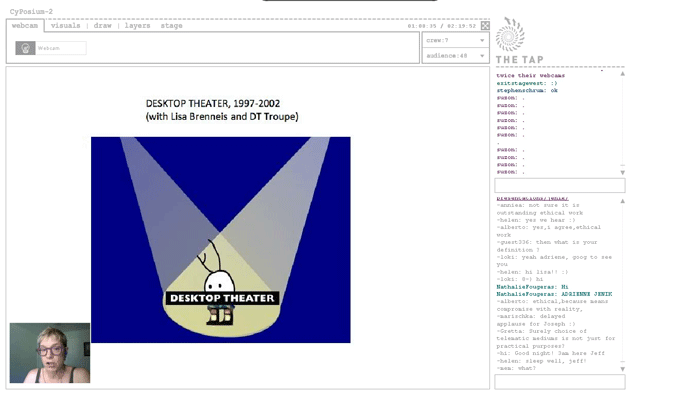Toggle fullscreen with the expand icon

click(485, 26)
